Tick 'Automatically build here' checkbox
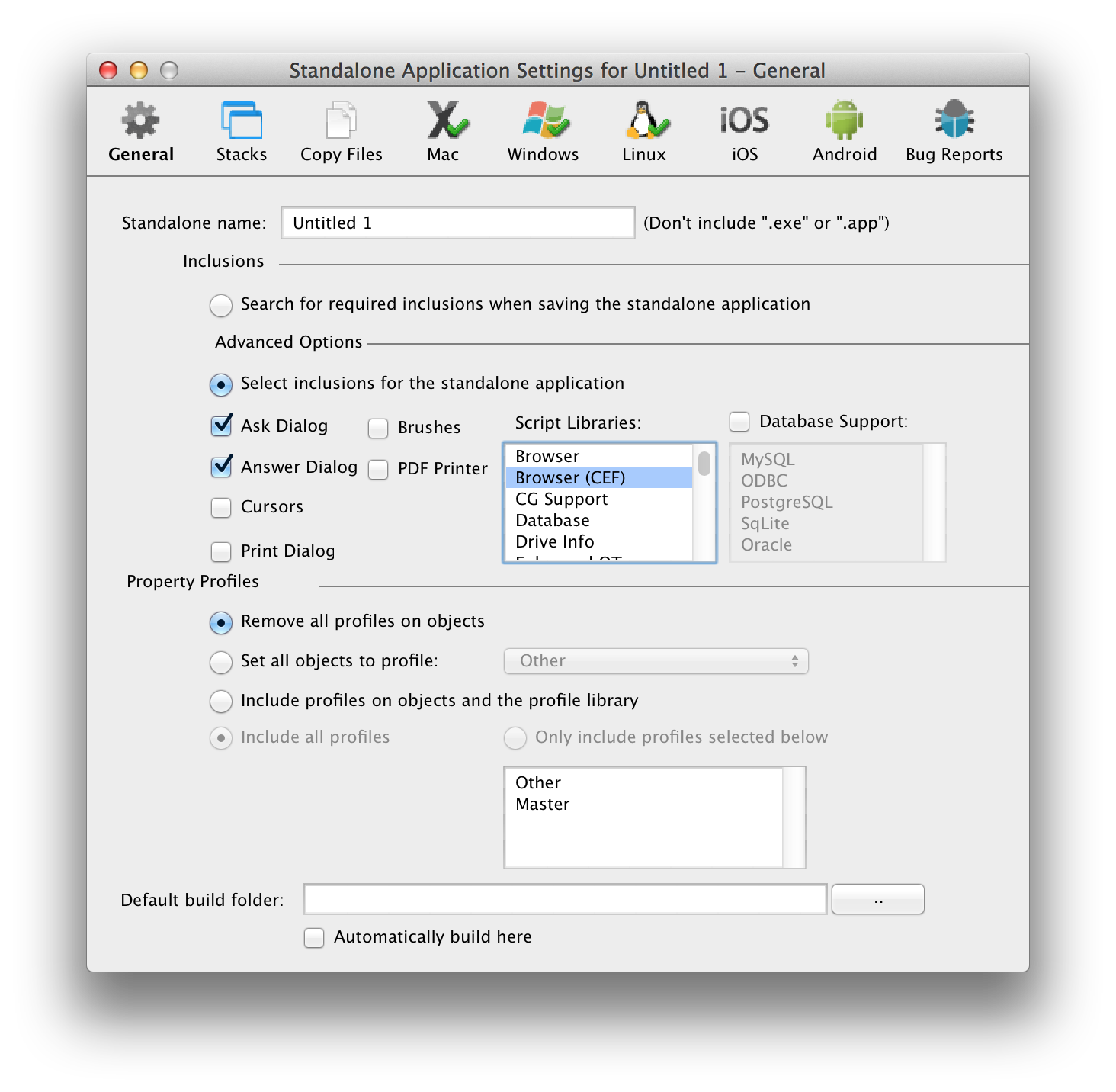1116x1092 pixels. 314,938
